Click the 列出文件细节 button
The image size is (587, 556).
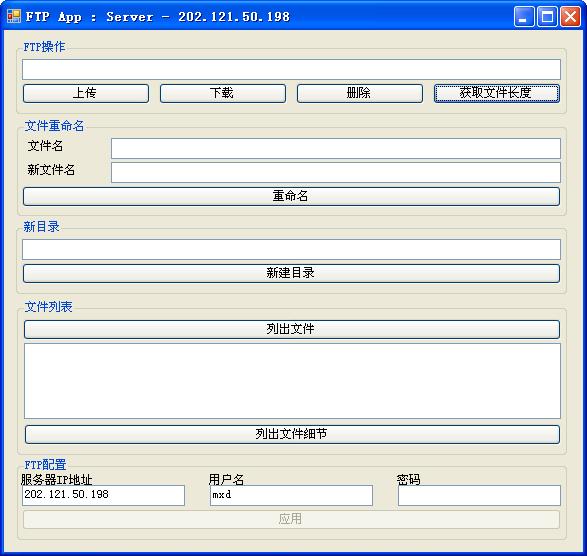click(x=292, y=434)
